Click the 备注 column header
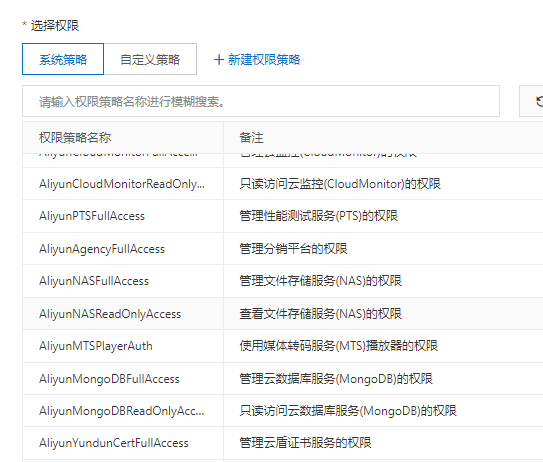 [251, 137]
